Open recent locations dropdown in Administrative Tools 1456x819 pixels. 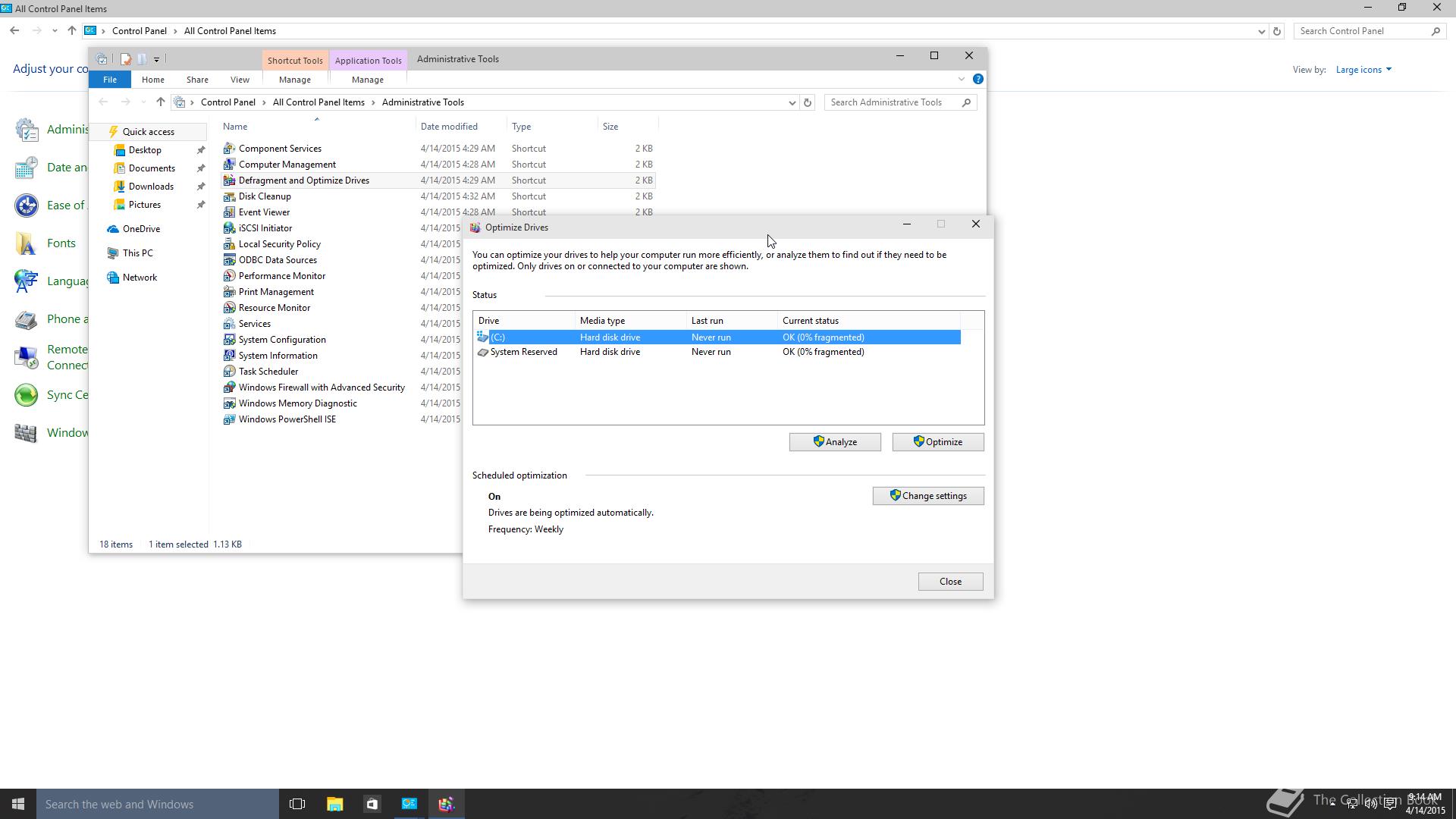[x=143, y=102]
